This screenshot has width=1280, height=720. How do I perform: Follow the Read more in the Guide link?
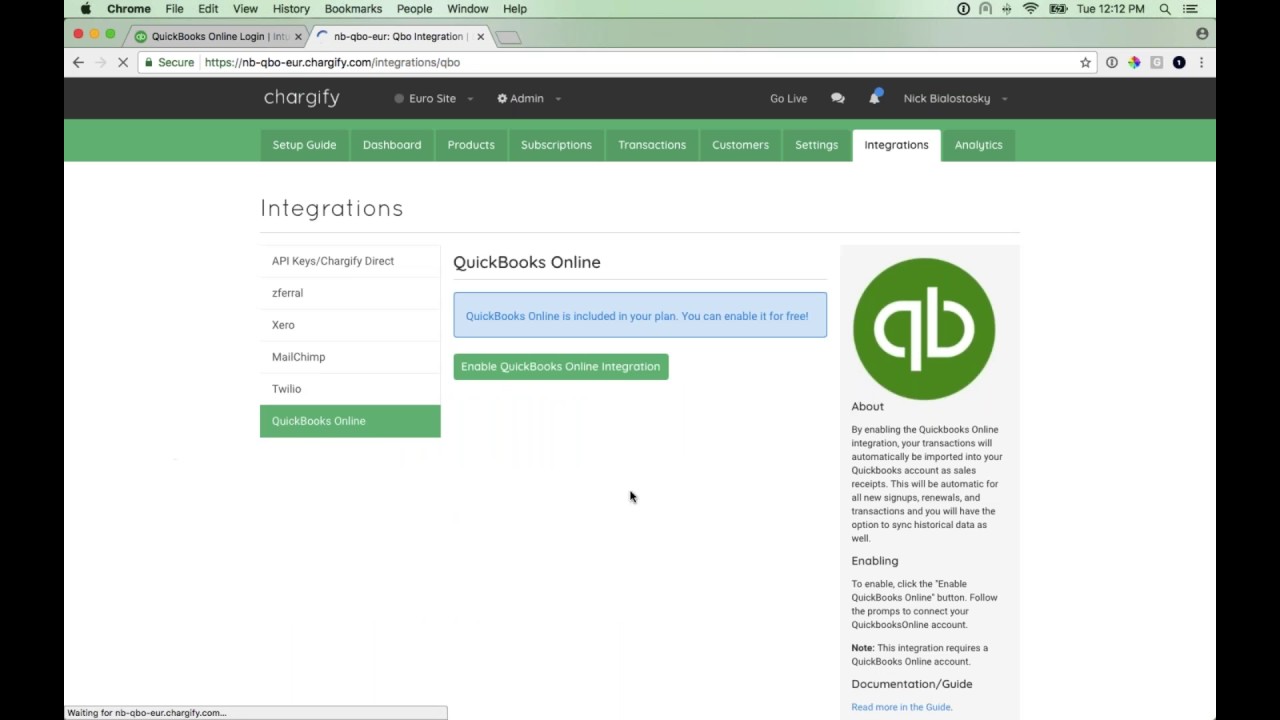pos(901,707)
